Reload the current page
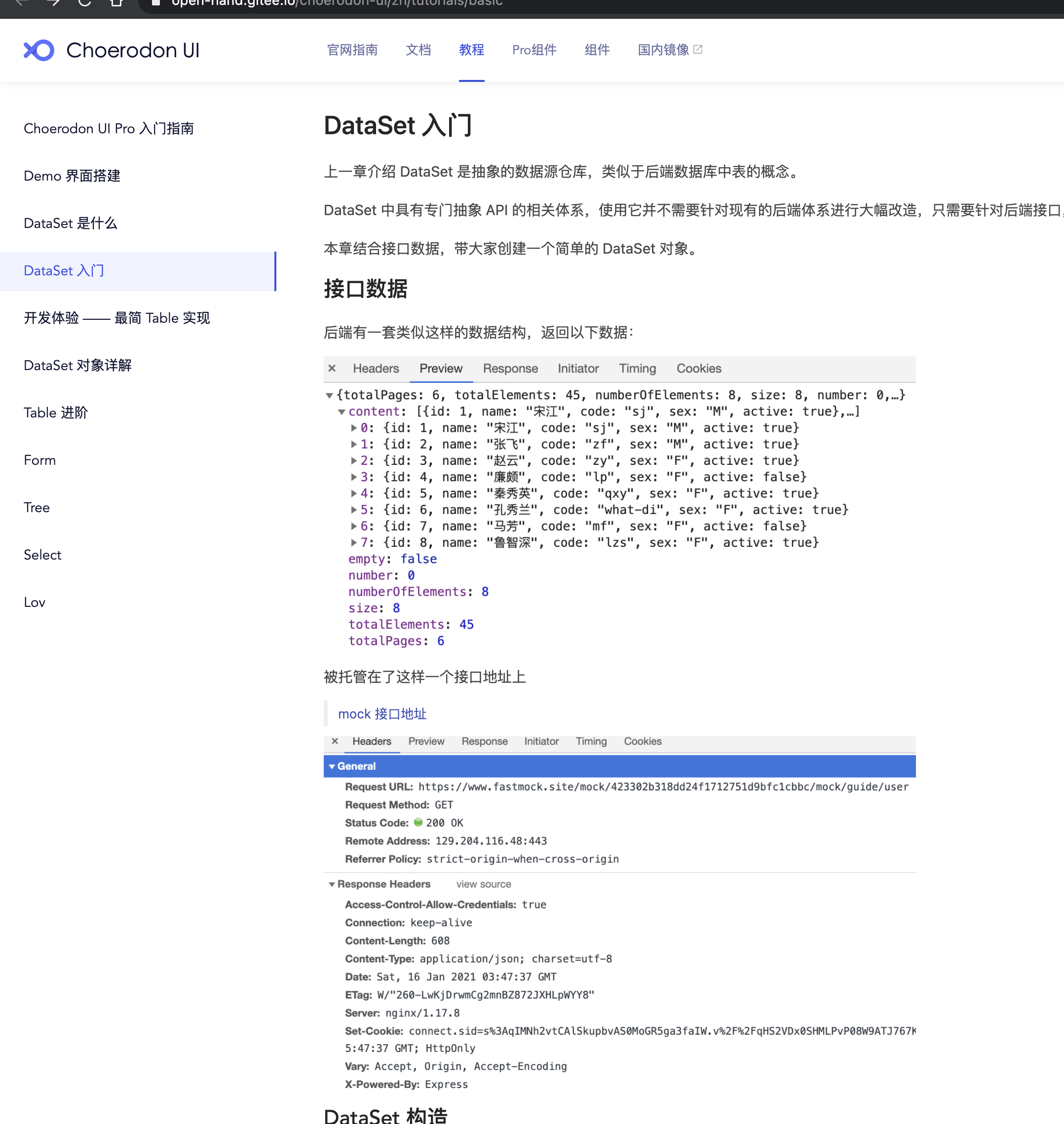The image size is (1064, 1124). click(x=85, y=3)
